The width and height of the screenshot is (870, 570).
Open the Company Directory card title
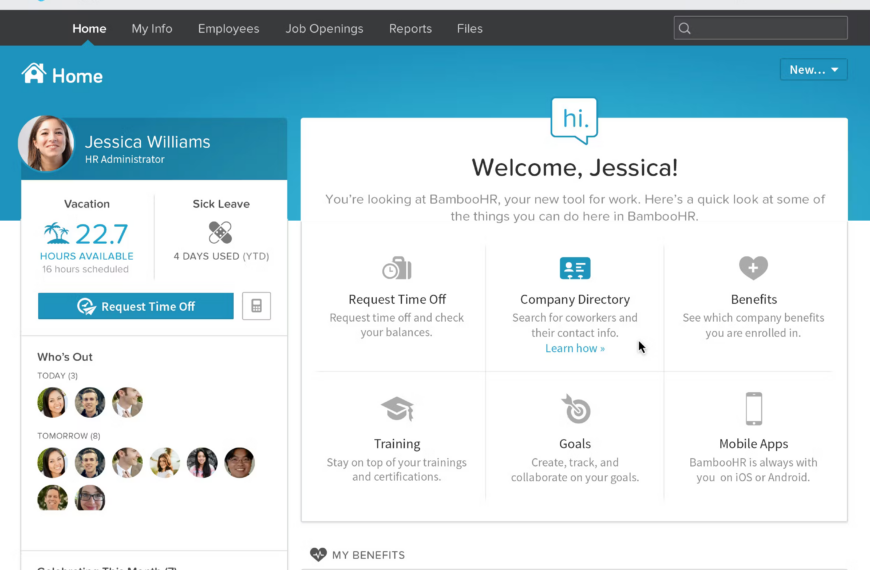(x=575, y=299)
